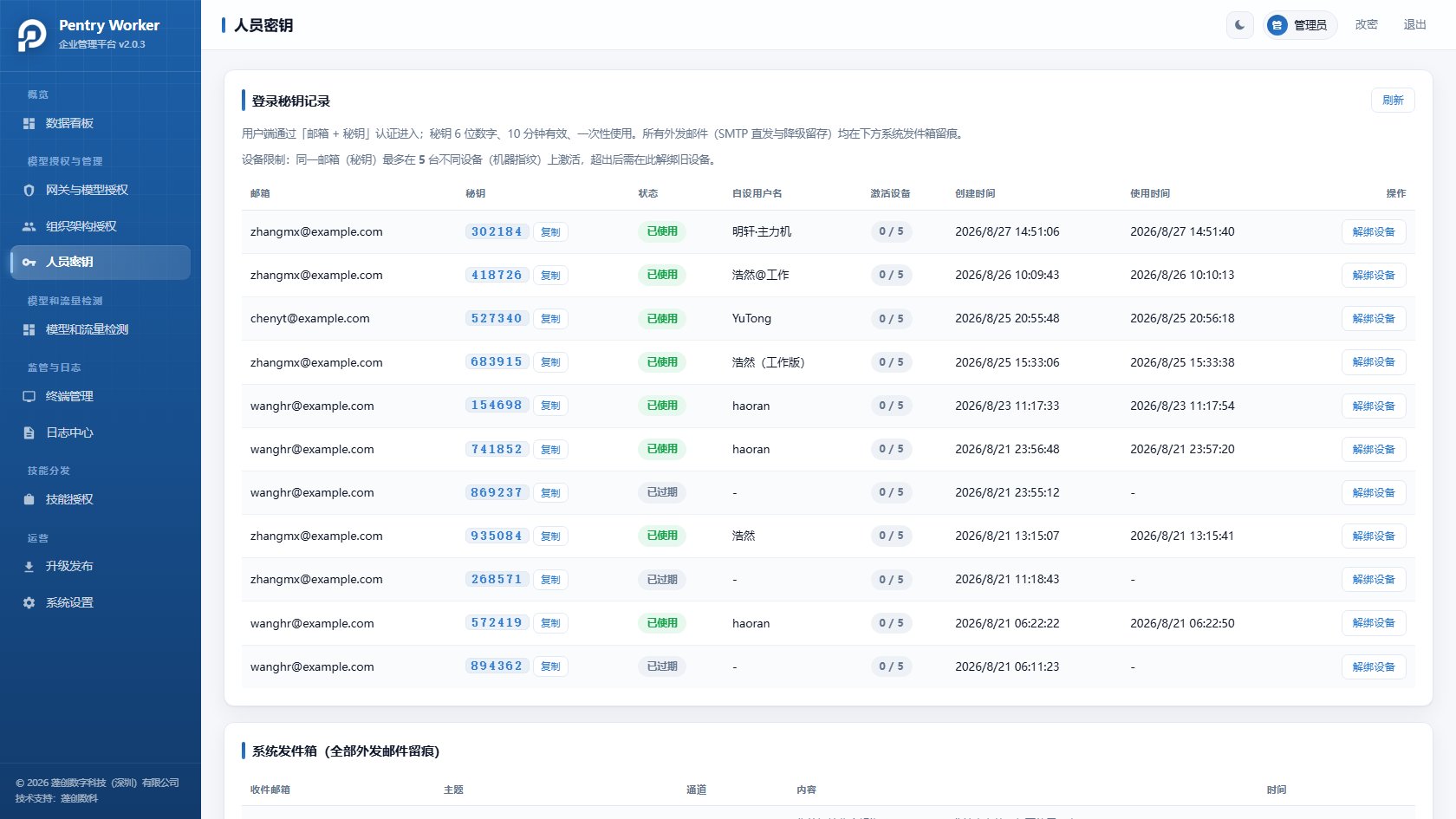Screen dimensions: 1456x819
Task: Click secret key value 572419
Action: (497, 622)
